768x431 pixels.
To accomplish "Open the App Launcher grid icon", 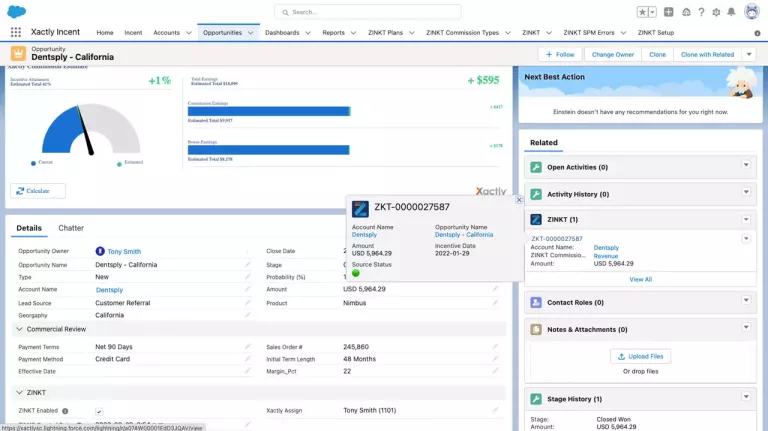I will [x=16, y=32].
